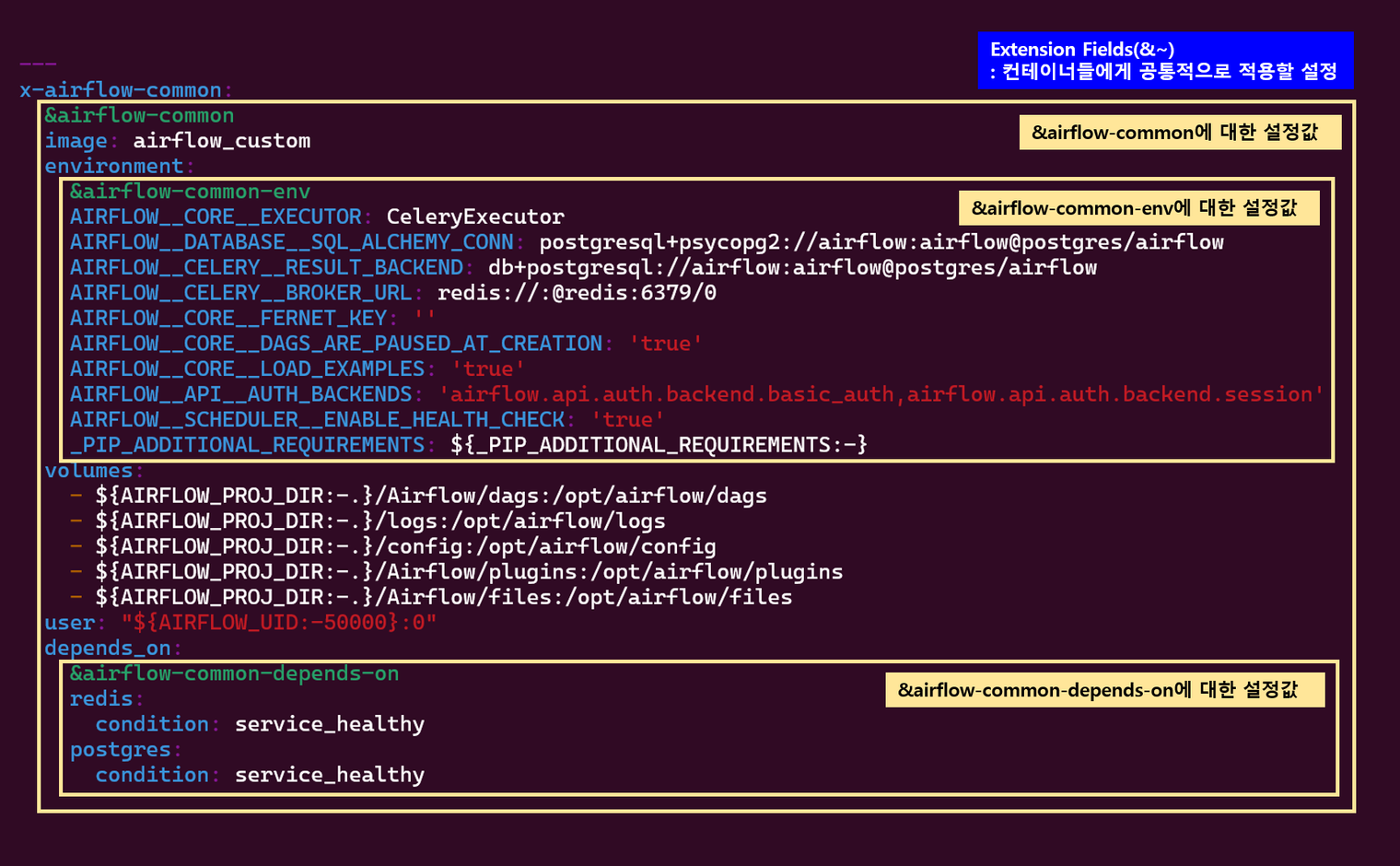This screenshot has width=1400, height=866.
Task: Click the postgres dependency key
Action: tap(121, 749)
